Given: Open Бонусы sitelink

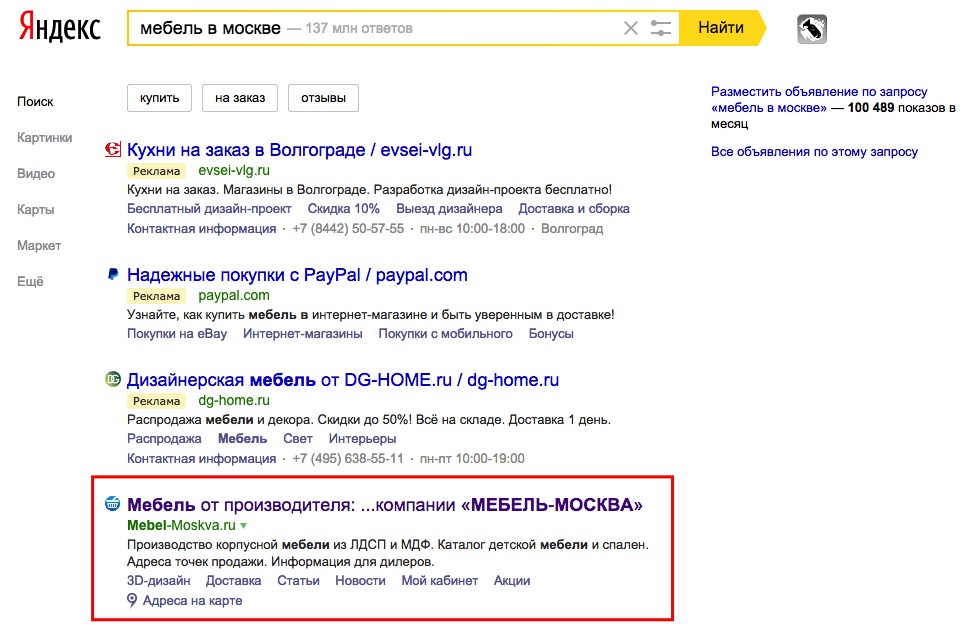Looking at the screenshot, I should point(551,334).
